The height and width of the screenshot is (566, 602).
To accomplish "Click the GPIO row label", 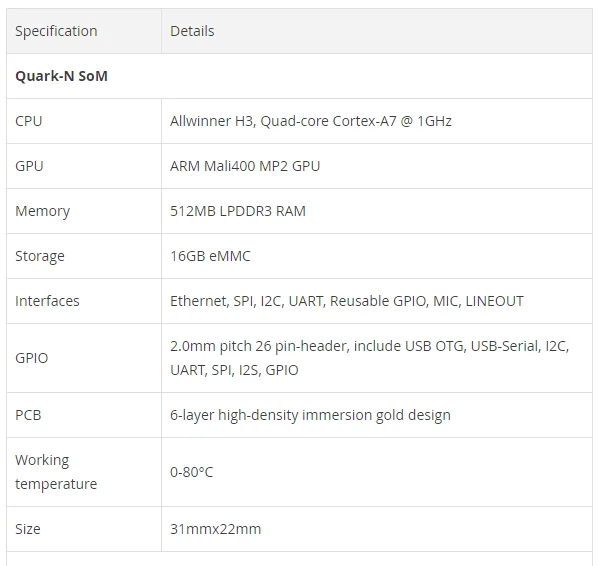I will (x=31, y=357).
